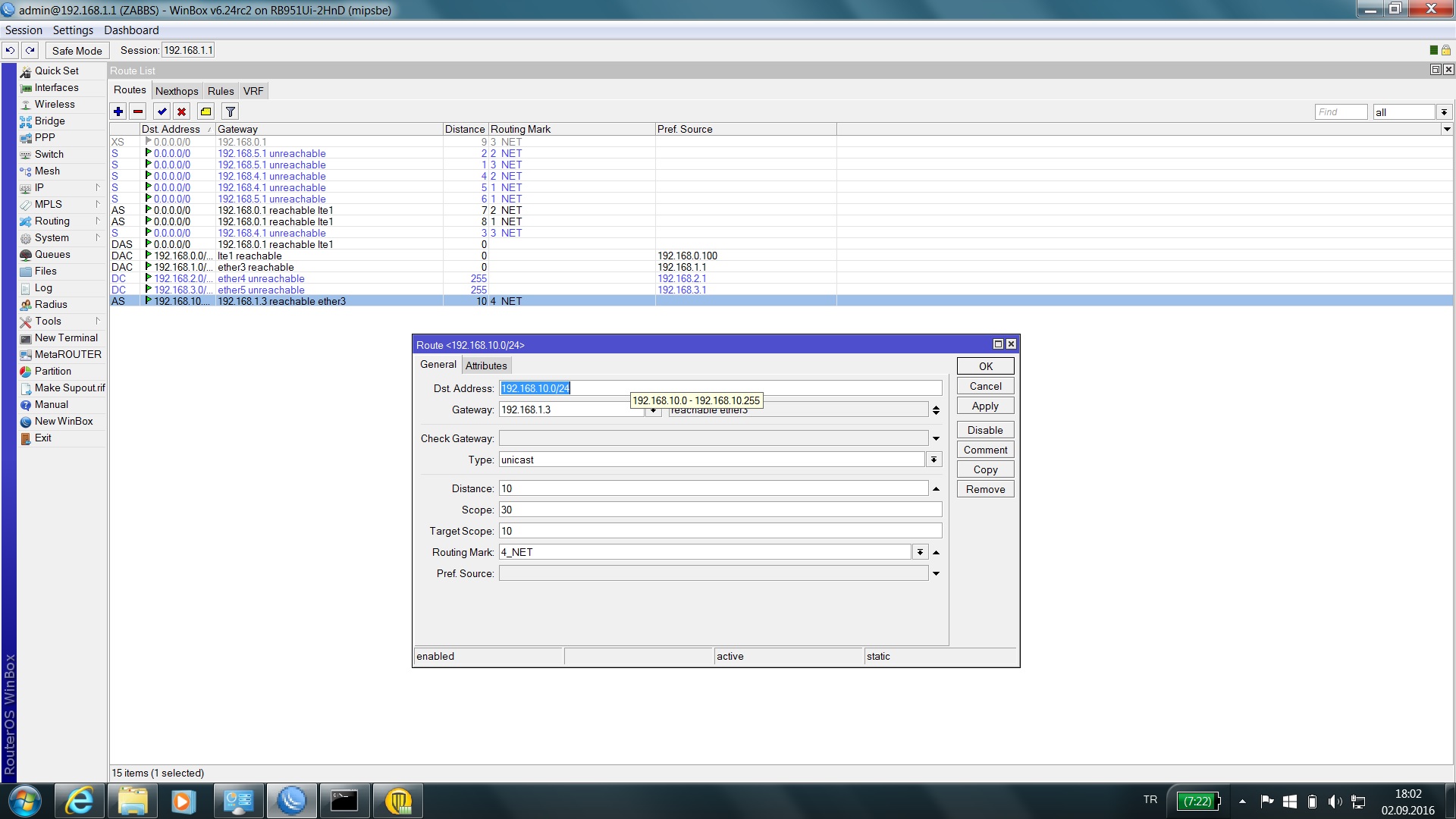Expand the Check Gateway field
Viewport: 1456px width, 819px height.
point(936,438)
